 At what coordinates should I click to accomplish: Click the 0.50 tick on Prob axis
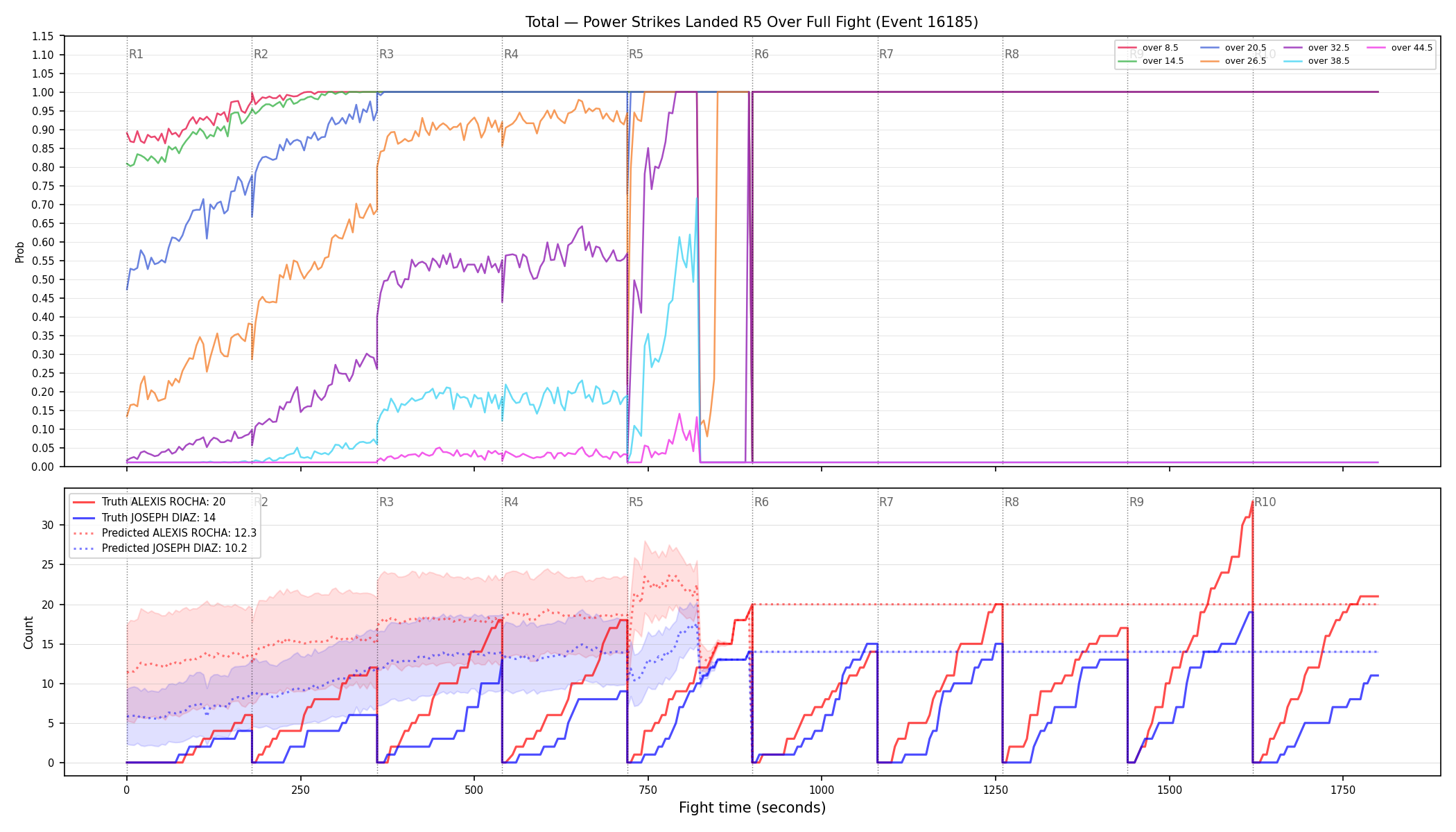tap(42, 279)
